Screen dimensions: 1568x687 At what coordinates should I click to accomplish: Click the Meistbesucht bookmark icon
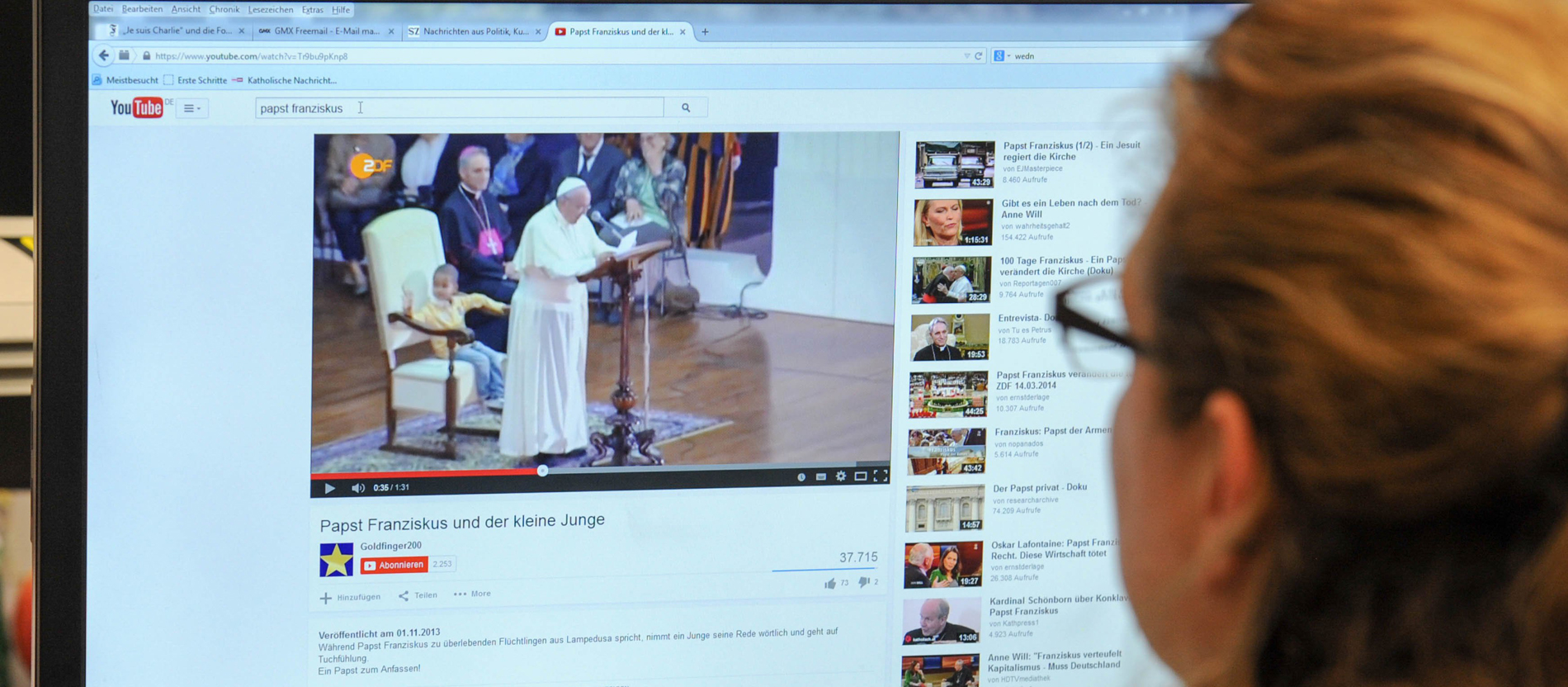click(97, 80)
